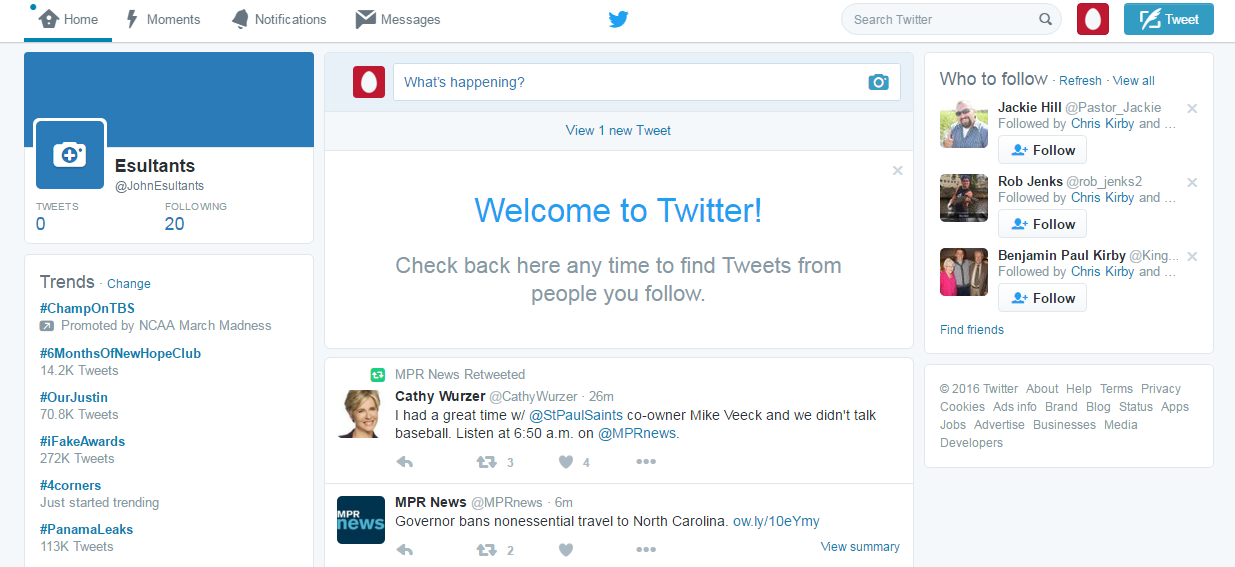The height and width of the screenshot is (567, 1235).
Task: Click View summary on MPR News tweet
Action: point(860,547)
